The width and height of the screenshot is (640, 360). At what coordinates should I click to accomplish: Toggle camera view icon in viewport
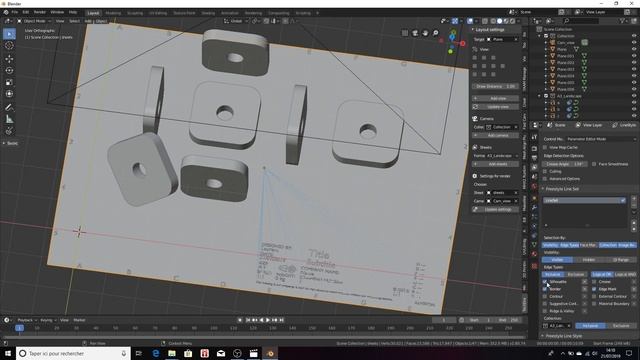(415, 33)
